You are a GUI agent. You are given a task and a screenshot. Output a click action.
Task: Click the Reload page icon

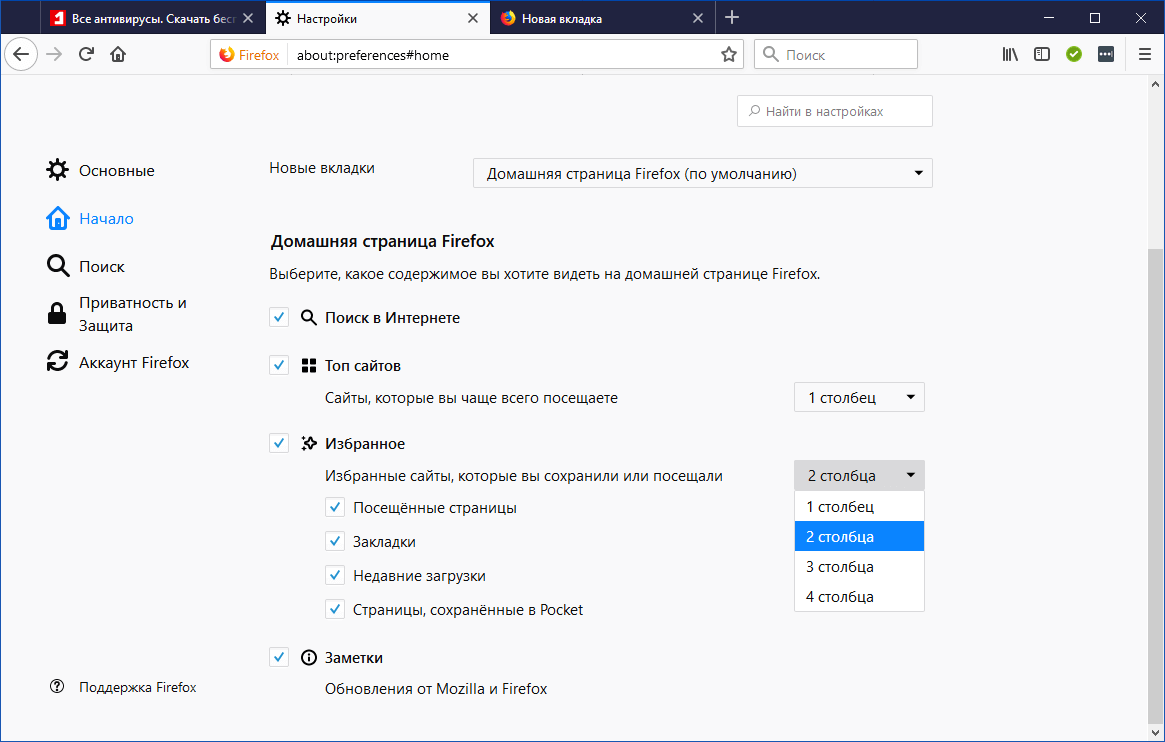pyautogui.click(x=87, y=55)
